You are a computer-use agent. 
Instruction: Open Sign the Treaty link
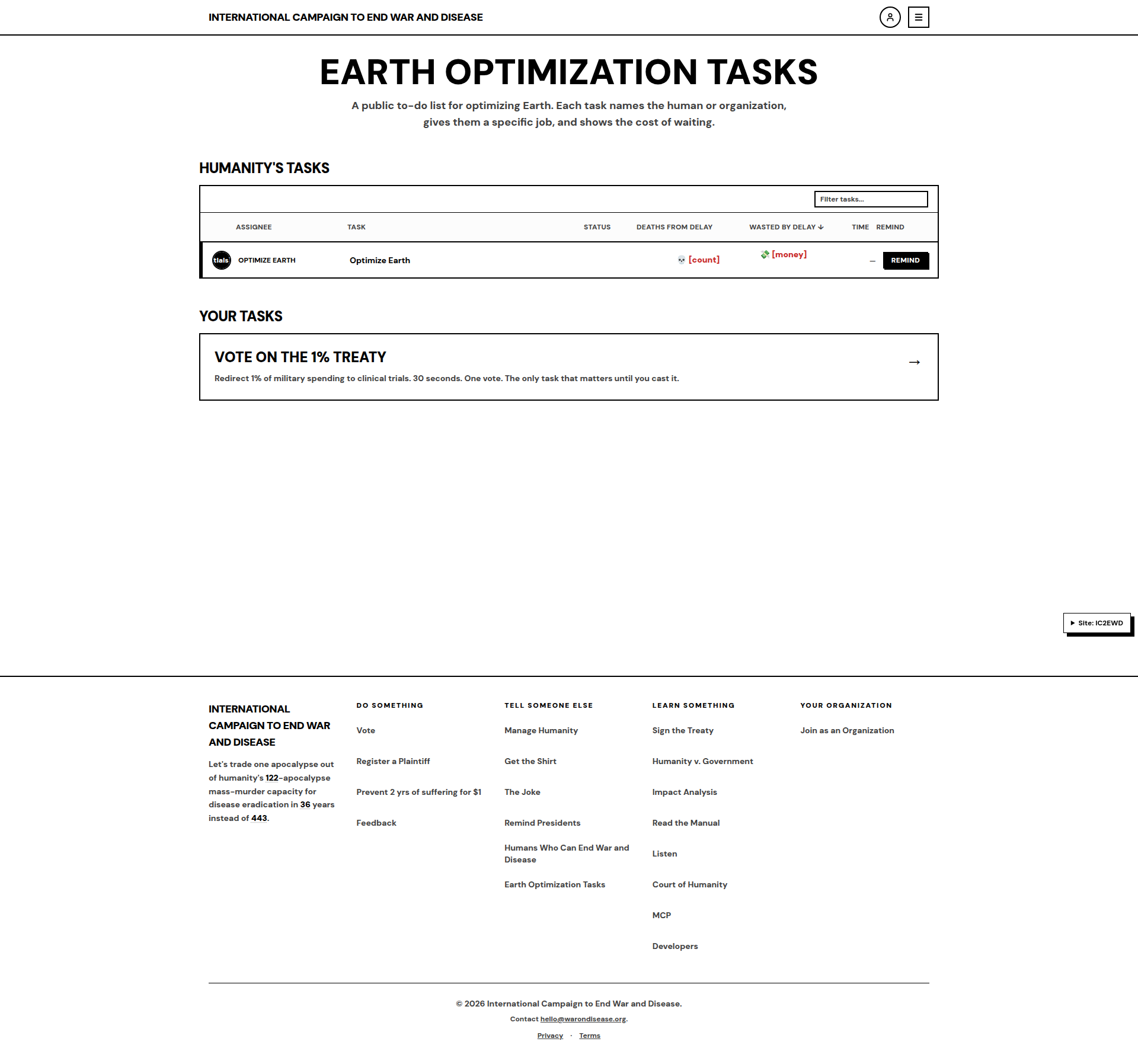(x=683, y=730)
